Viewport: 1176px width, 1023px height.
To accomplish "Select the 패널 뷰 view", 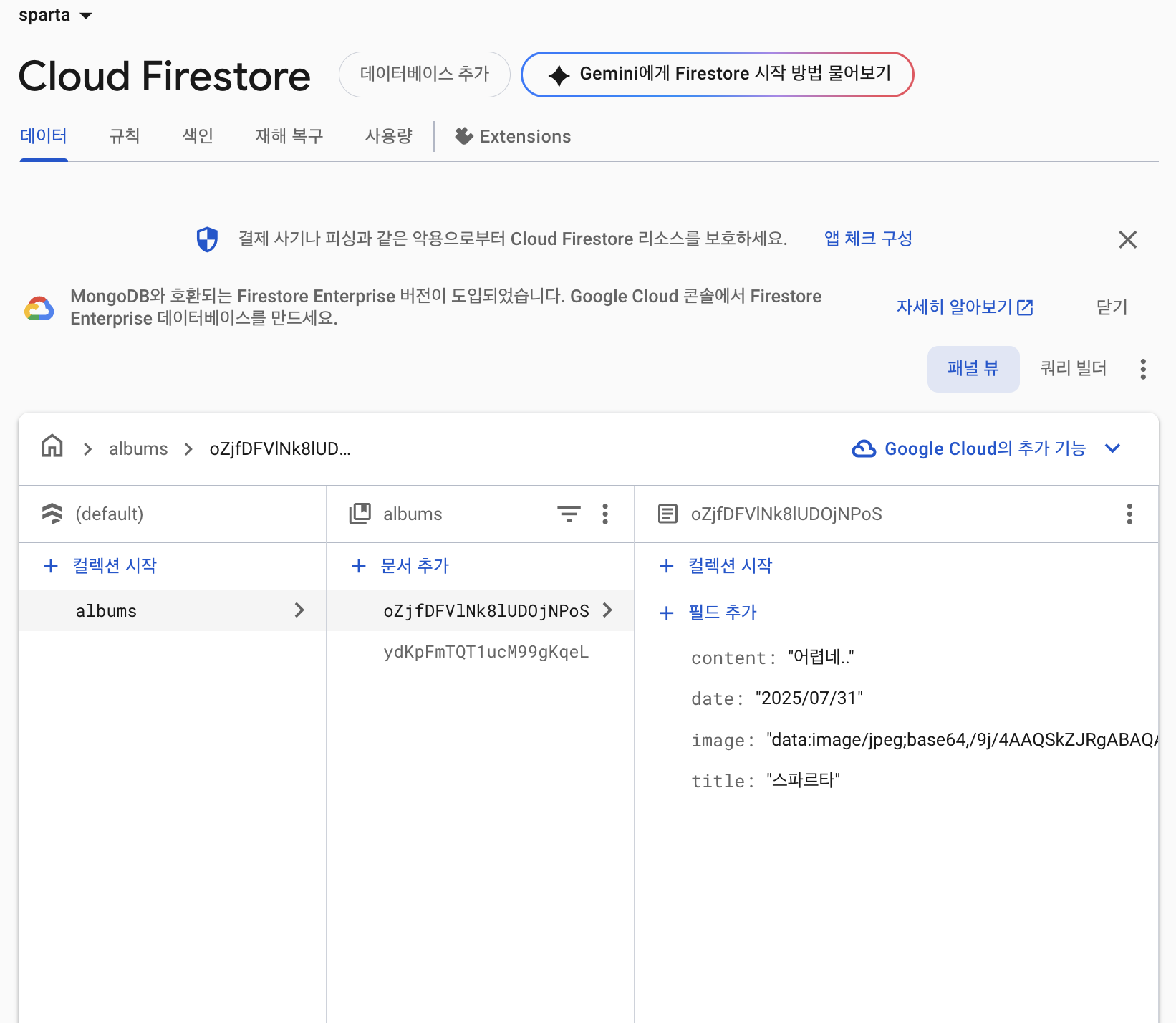I will (973, 369).
